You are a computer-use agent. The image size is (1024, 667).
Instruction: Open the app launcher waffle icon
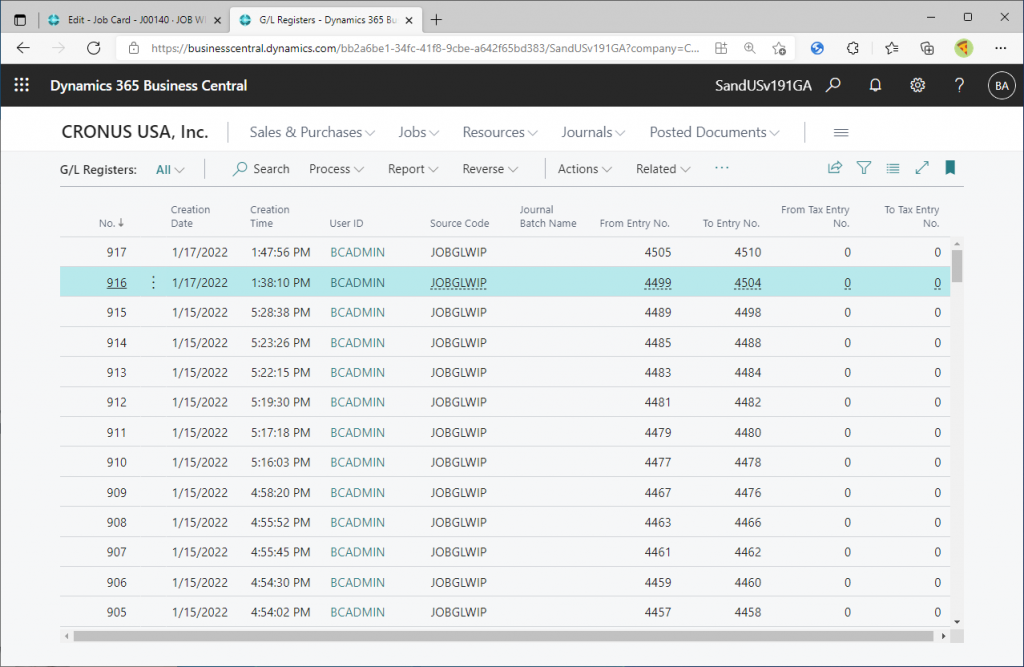22,85
